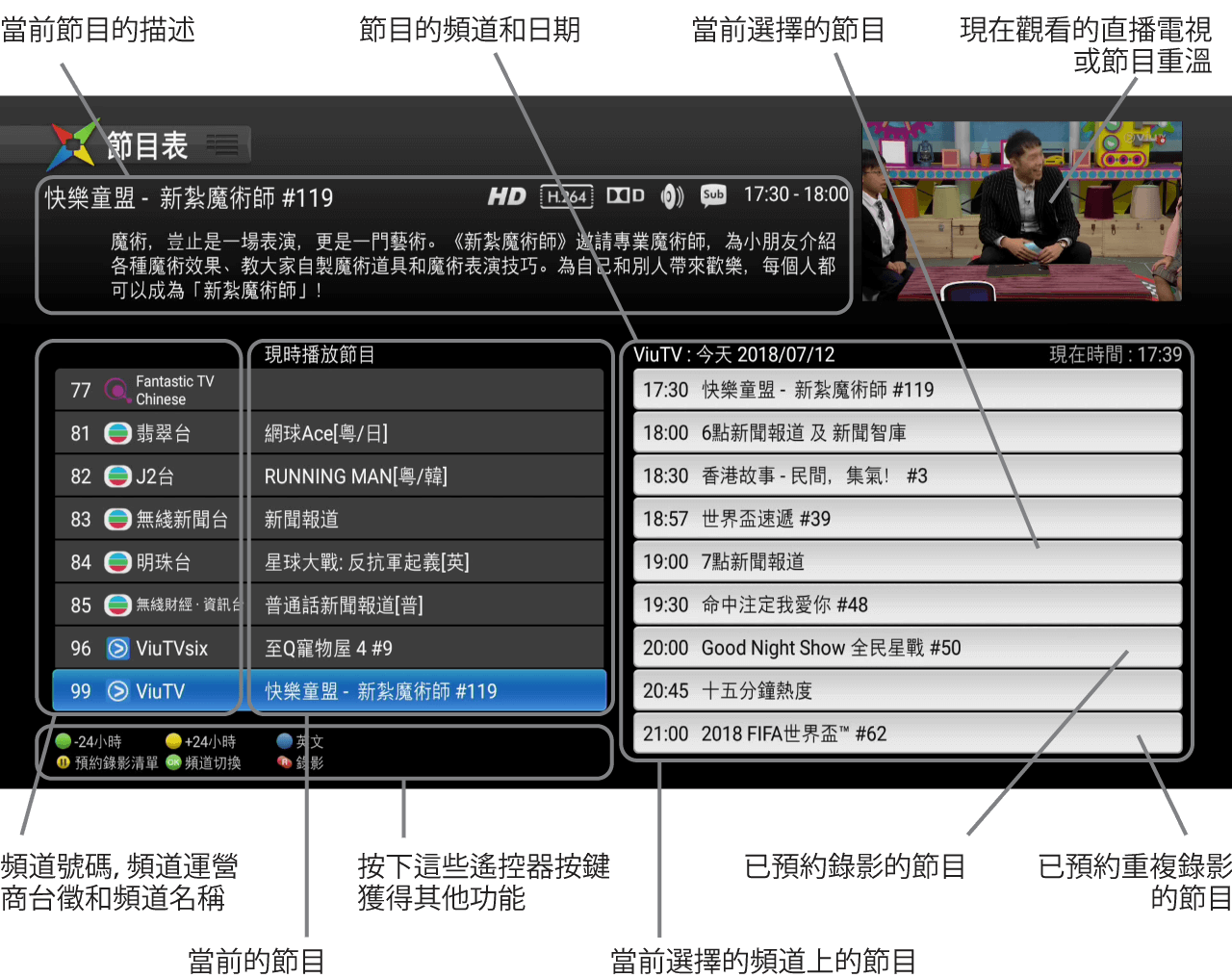
Task: Click the ViuTVsix channel logo
Action: 117,649
